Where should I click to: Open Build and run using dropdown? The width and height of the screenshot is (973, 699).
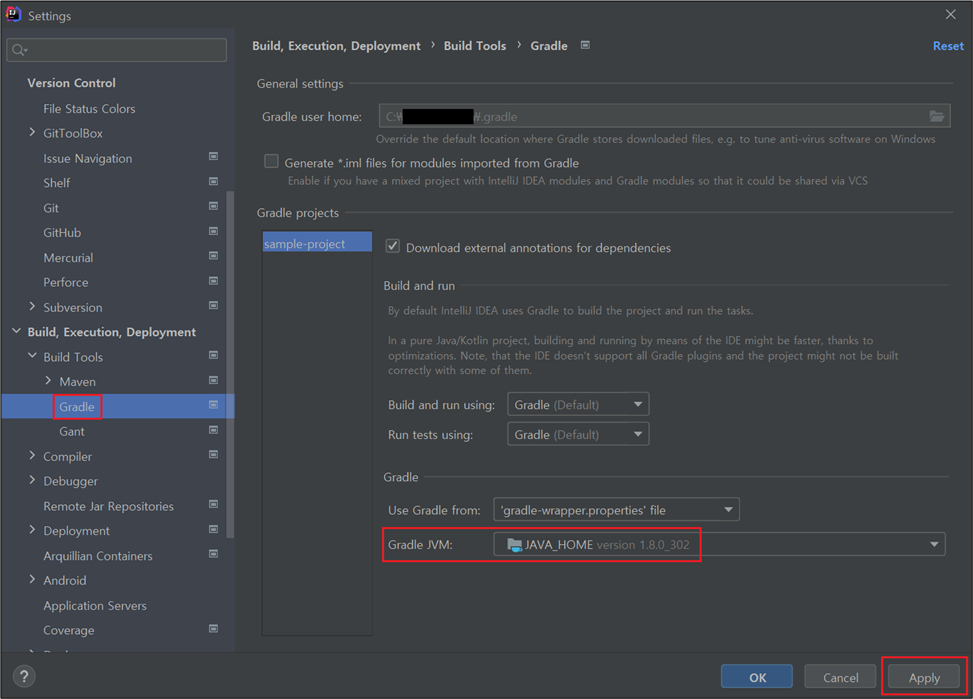point(578,404)
